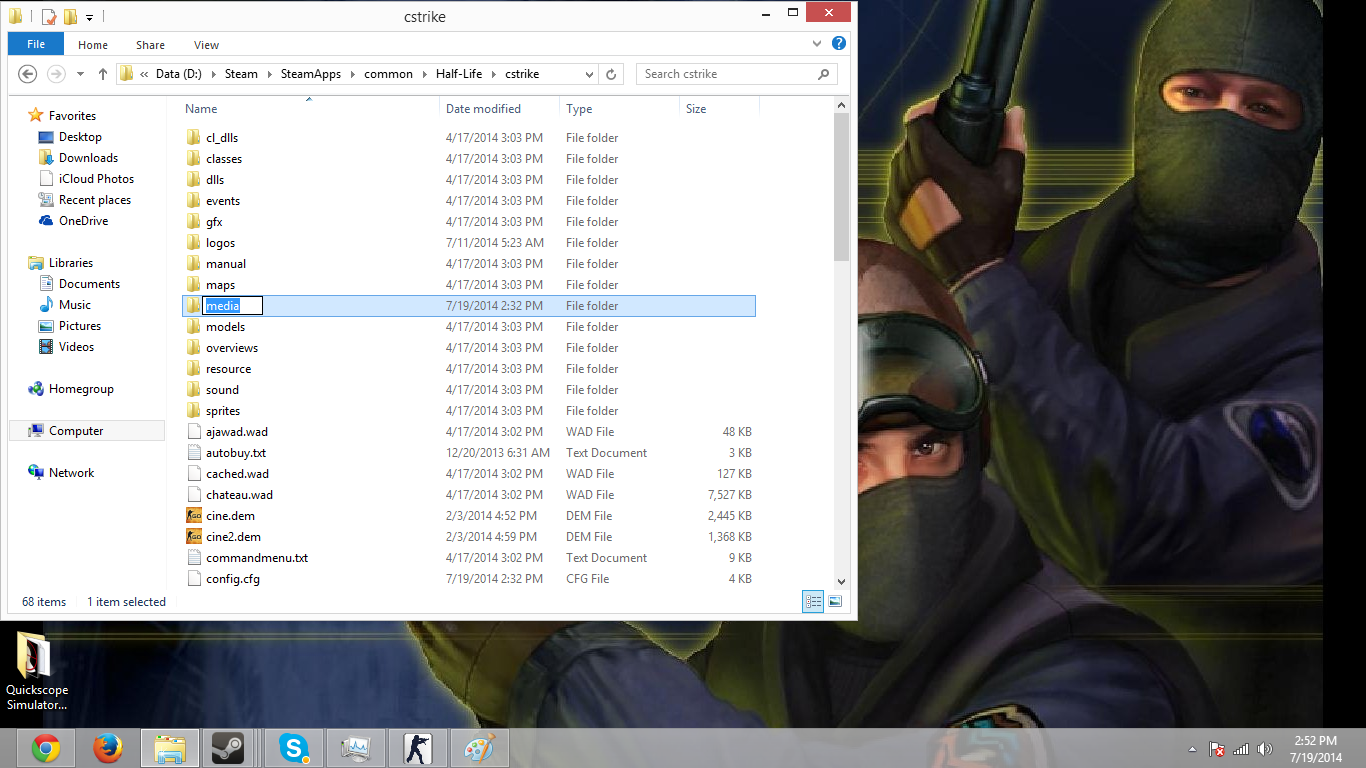Viewport: 1366px width, 768px height.
Task: Open Skype from the taskbar
Action: [293, 748]
